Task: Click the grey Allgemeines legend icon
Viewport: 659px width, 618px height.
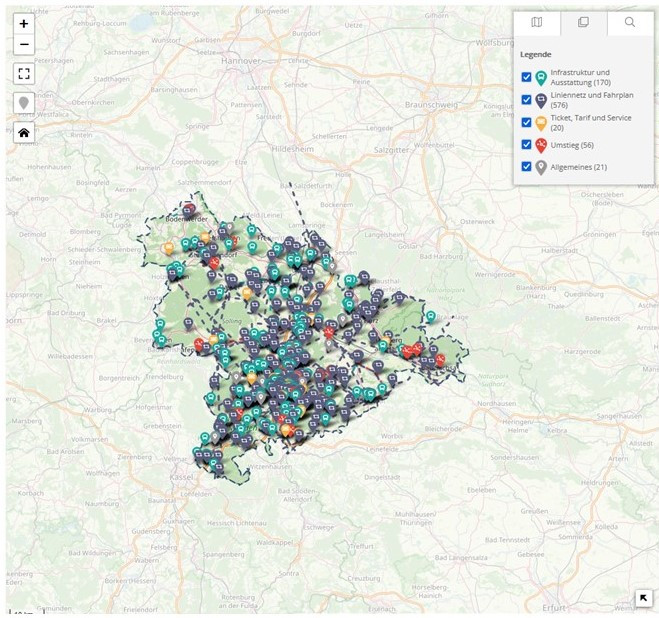Action: point(541,168)
